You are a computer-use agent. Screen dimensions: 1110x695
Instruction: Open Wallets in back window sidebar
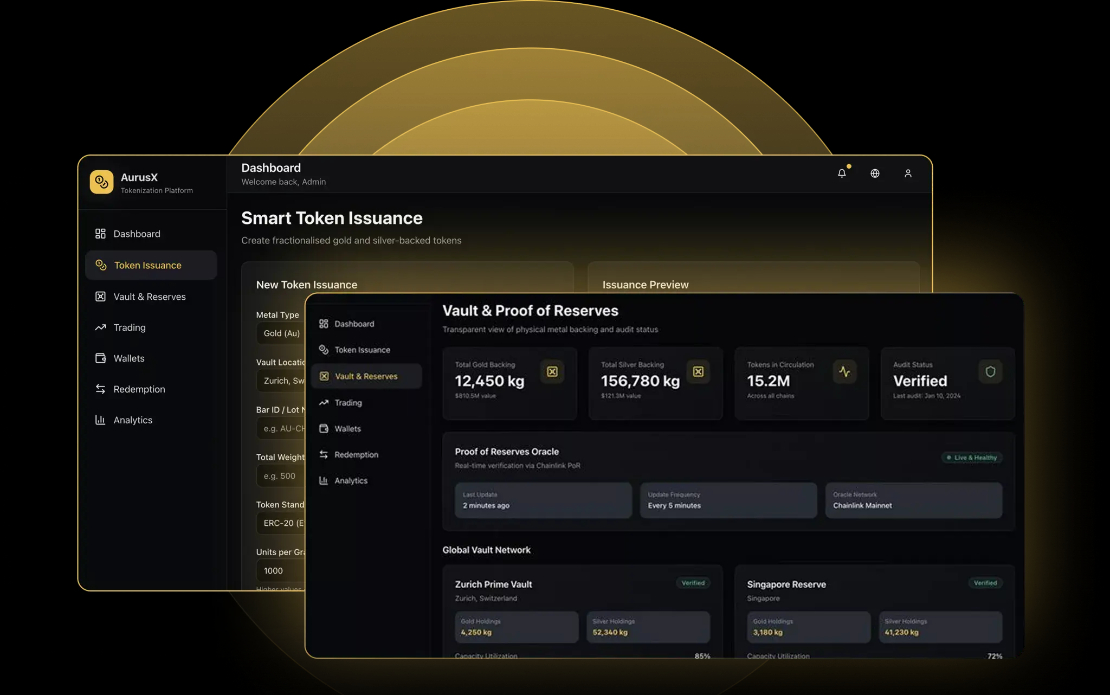151,358
